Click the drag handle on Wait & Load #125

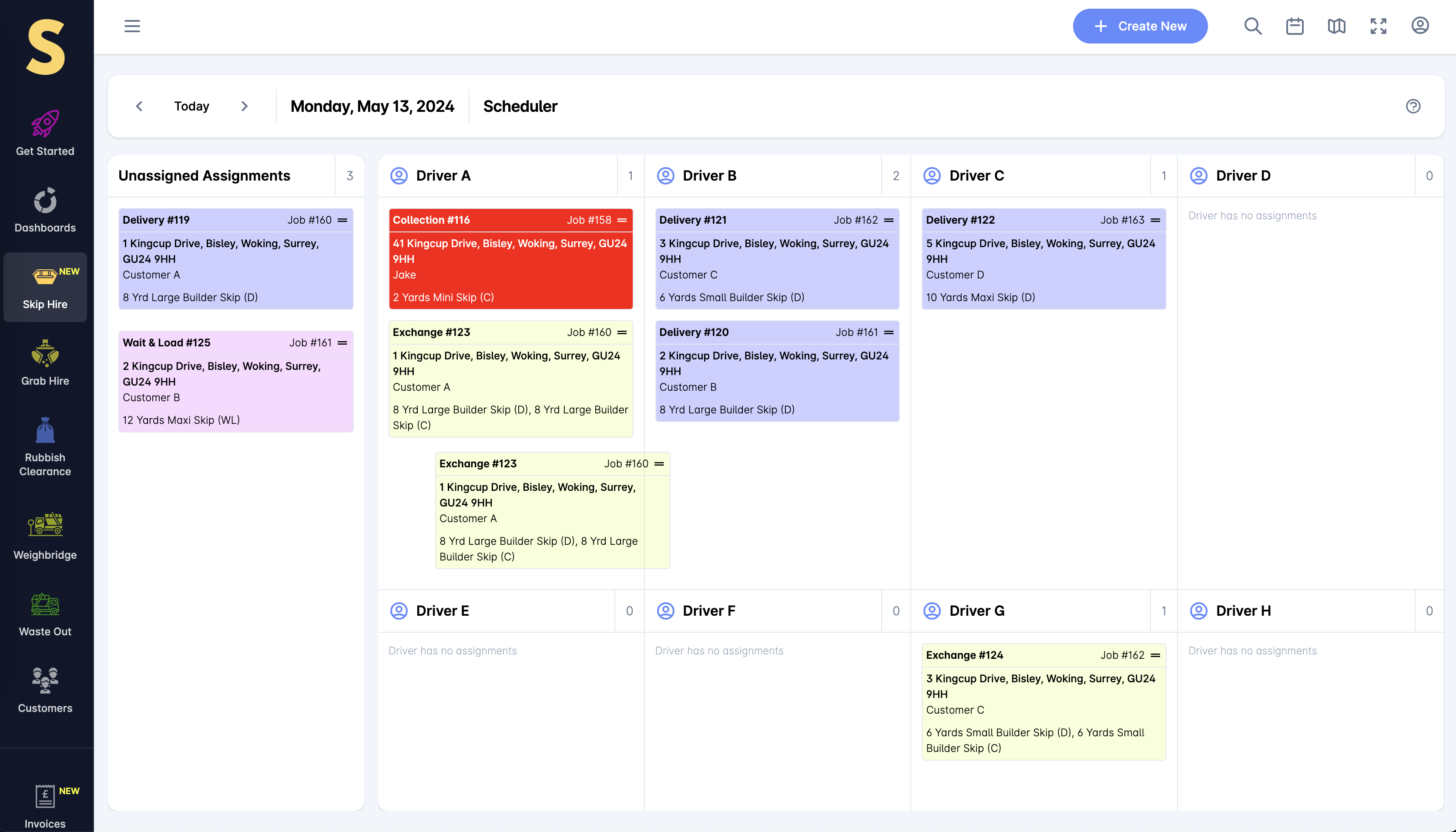(x=342, y=343)
